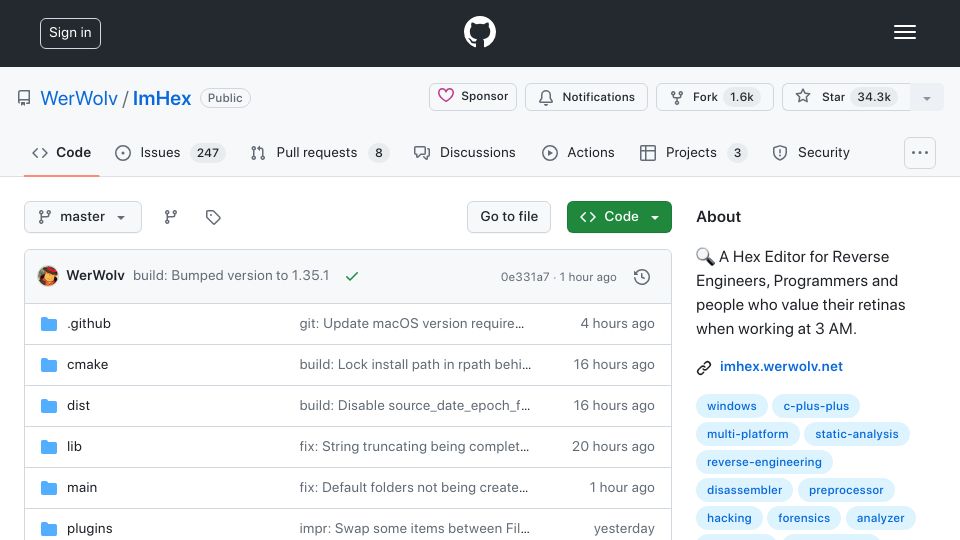
Task: Open the cmake folder
Action: (88, 364)
